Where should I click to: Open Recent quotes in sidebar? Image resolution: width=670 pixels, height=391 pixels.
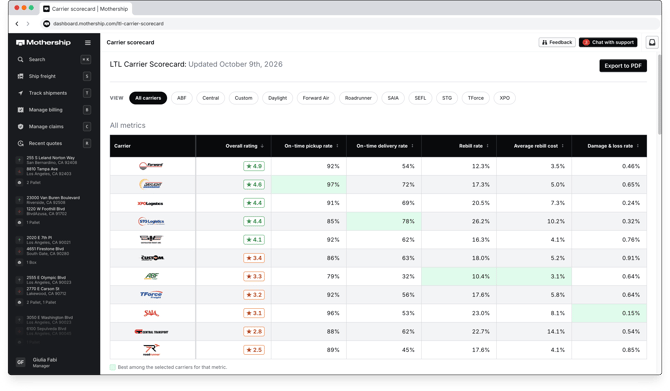tap(53, 143)
